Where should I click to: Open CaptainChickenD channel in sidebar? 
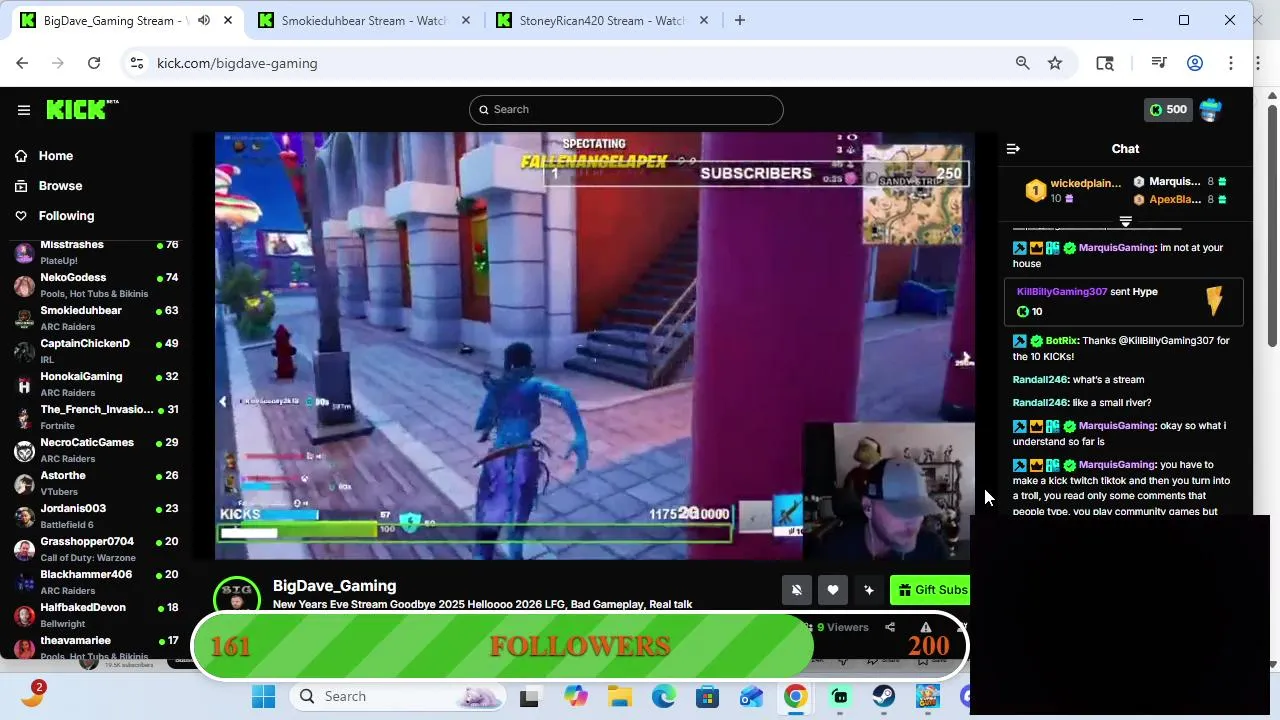96,351
